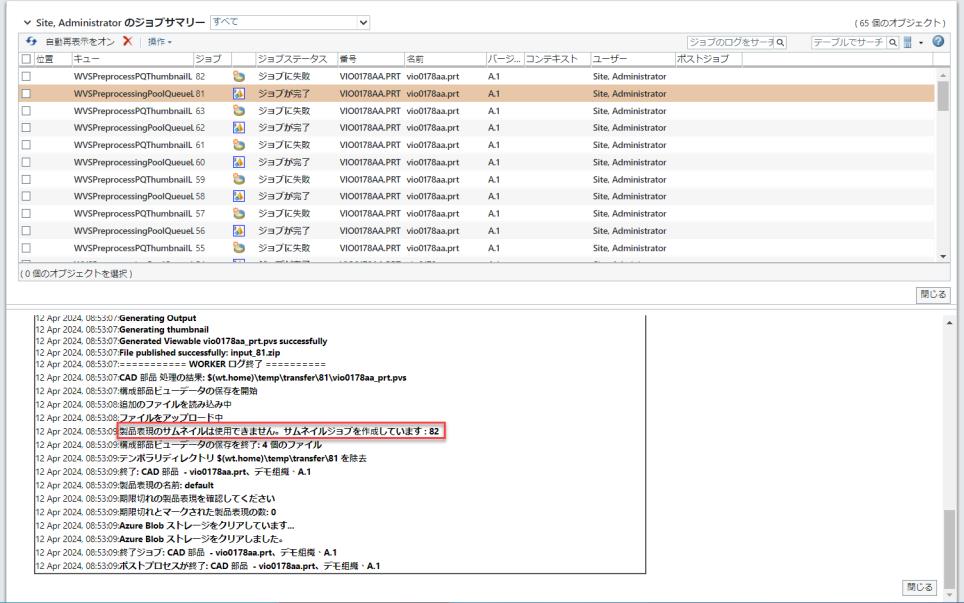The image size is (964, 603).
Task: Click the log panel vertical scrollbar thumb
Action: click(x=950, y=548)
